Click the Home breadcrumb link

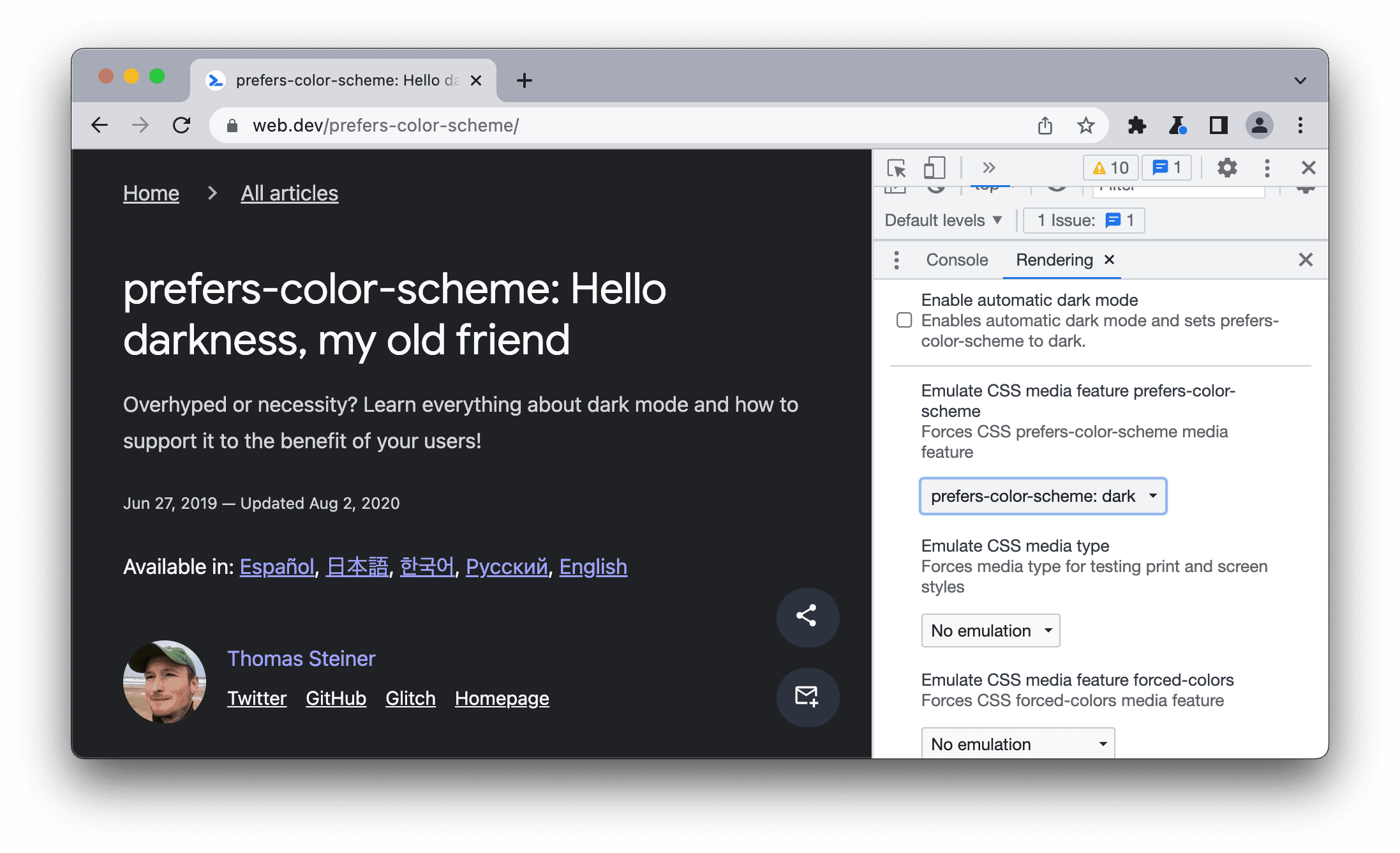pyautogui.click(x=150, y=193)
